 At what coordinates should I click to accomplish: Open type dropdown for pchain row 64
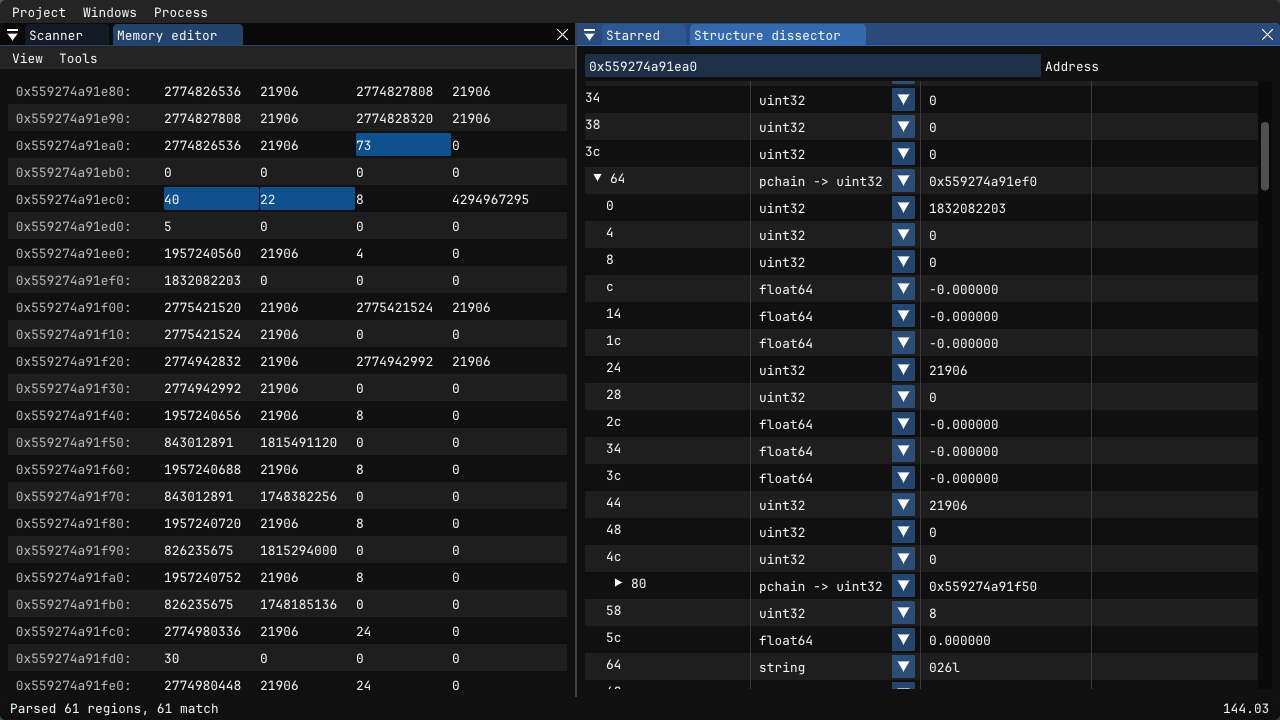(904, 181)
